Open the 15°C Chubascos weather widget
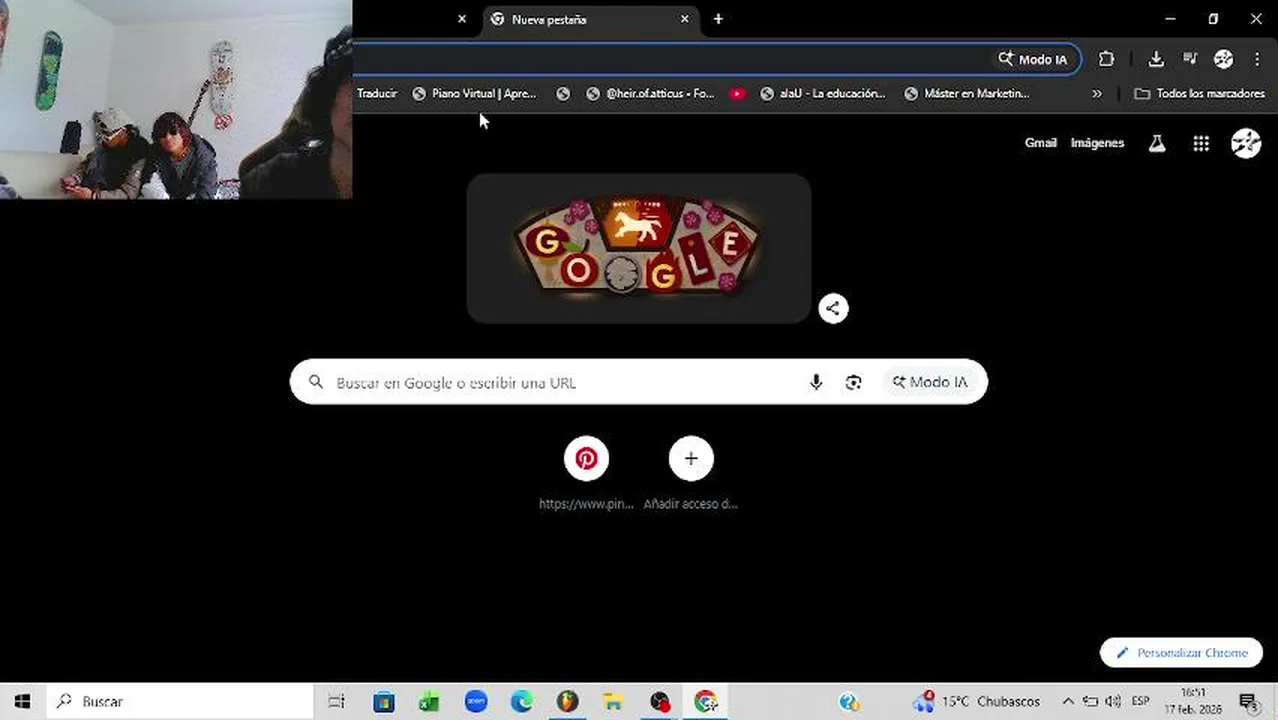 [975, 701]
